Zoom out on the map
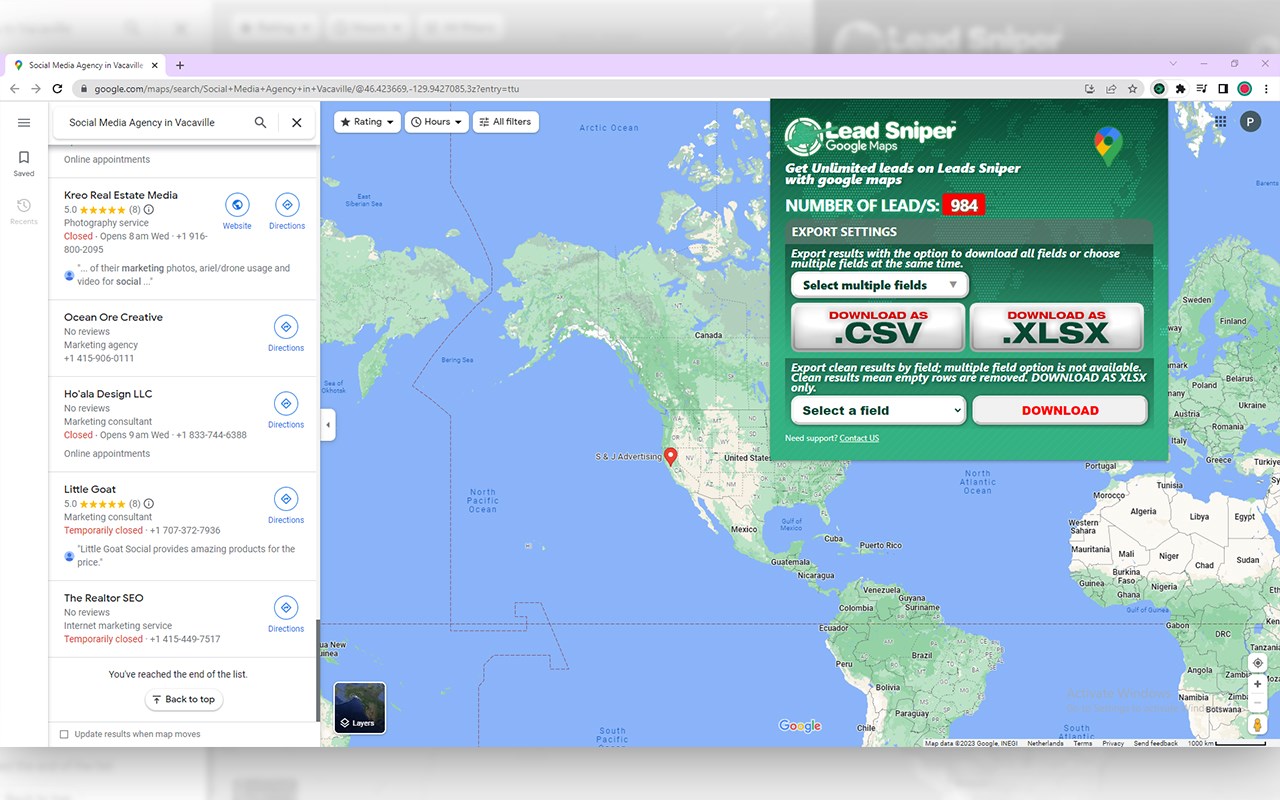1280x800 pixels. point(1258,702)
